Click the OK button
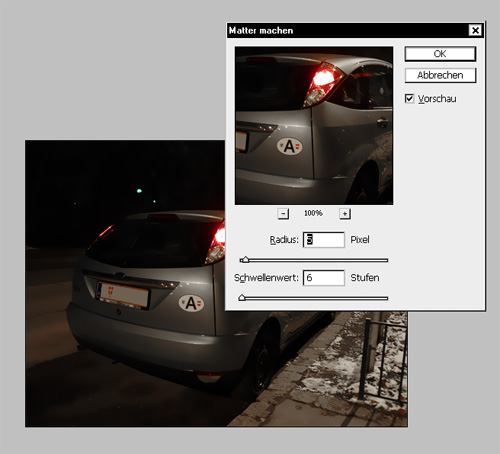The height and width of the screenshot is (454, 500). point(440,54)
